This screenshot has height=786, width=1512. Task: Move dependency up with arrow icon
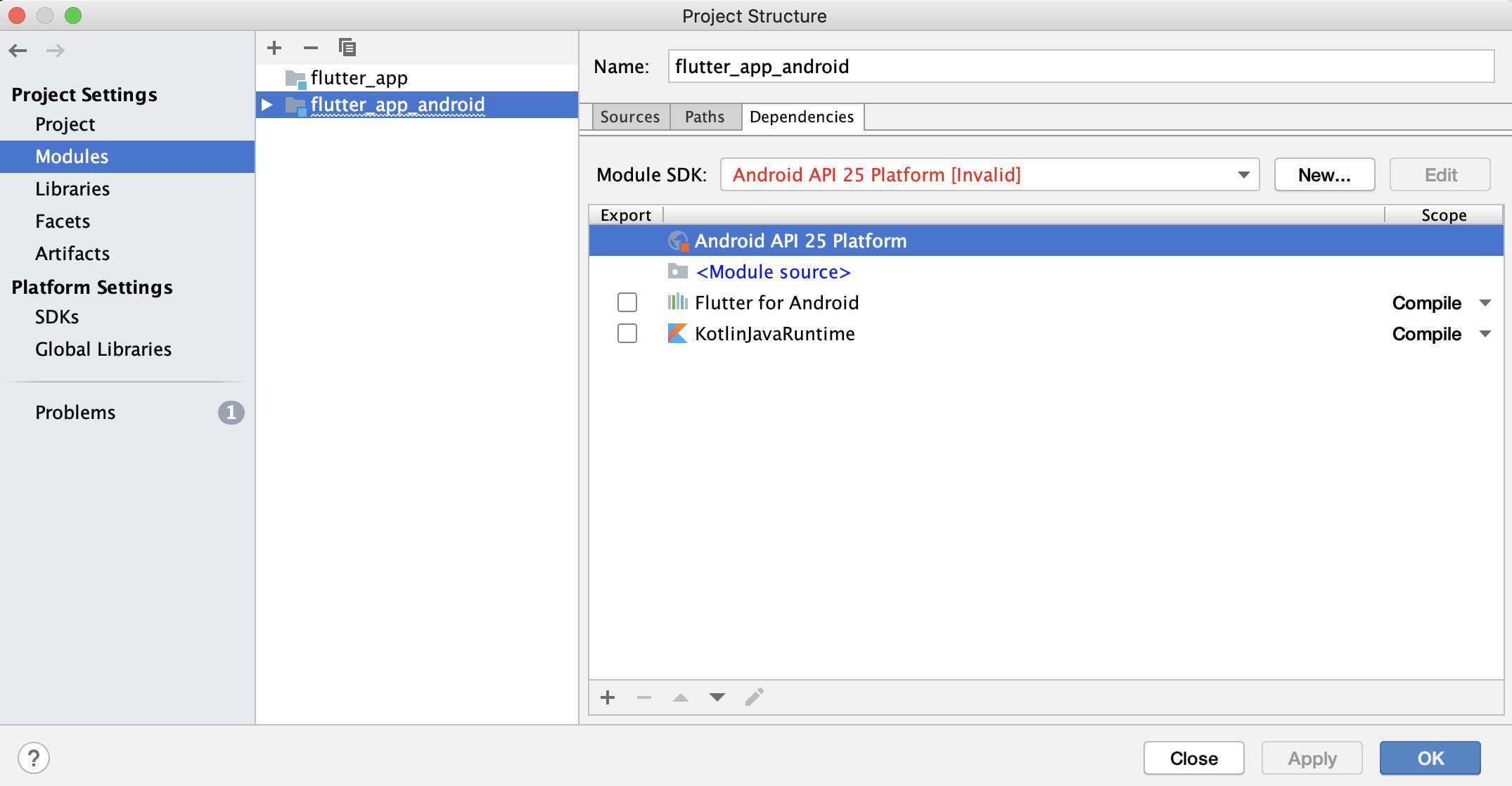681,697
